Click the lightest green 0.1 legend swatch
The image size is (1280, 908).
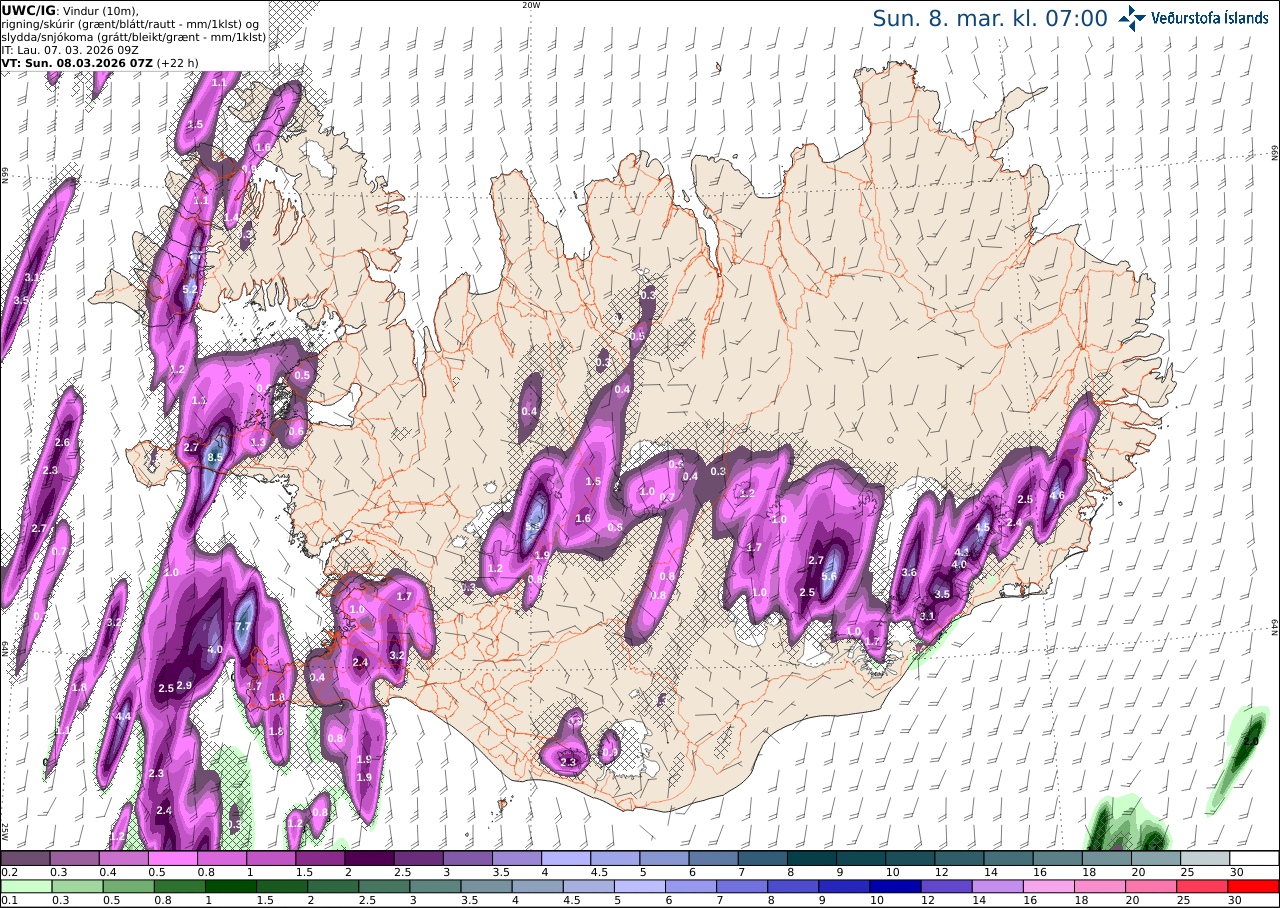24,886
